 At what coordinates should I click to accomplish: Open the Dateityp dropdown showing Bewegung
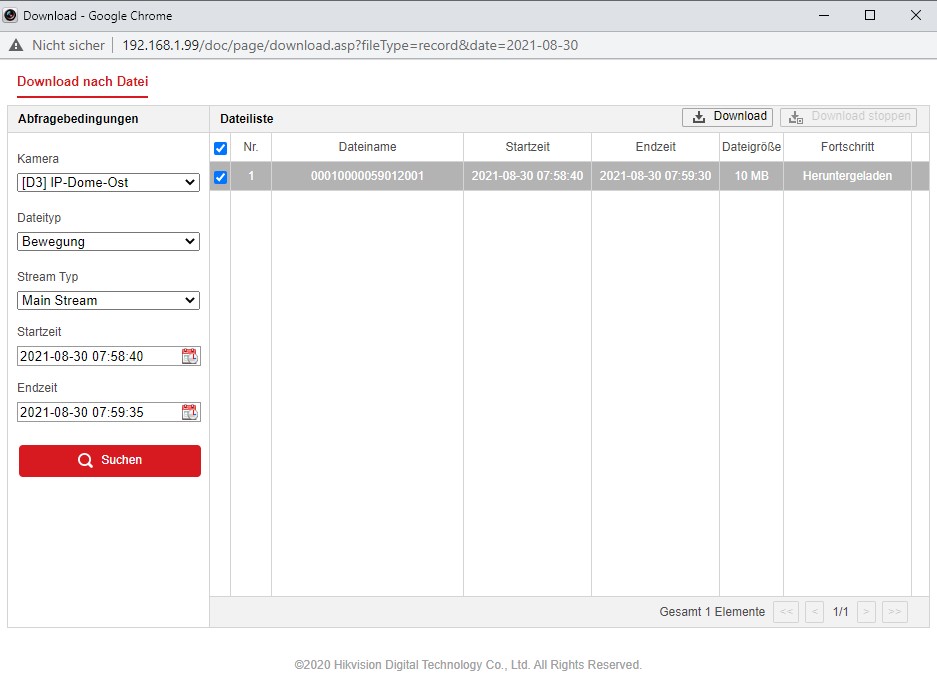pyautogui.click(x=108, y=241)
